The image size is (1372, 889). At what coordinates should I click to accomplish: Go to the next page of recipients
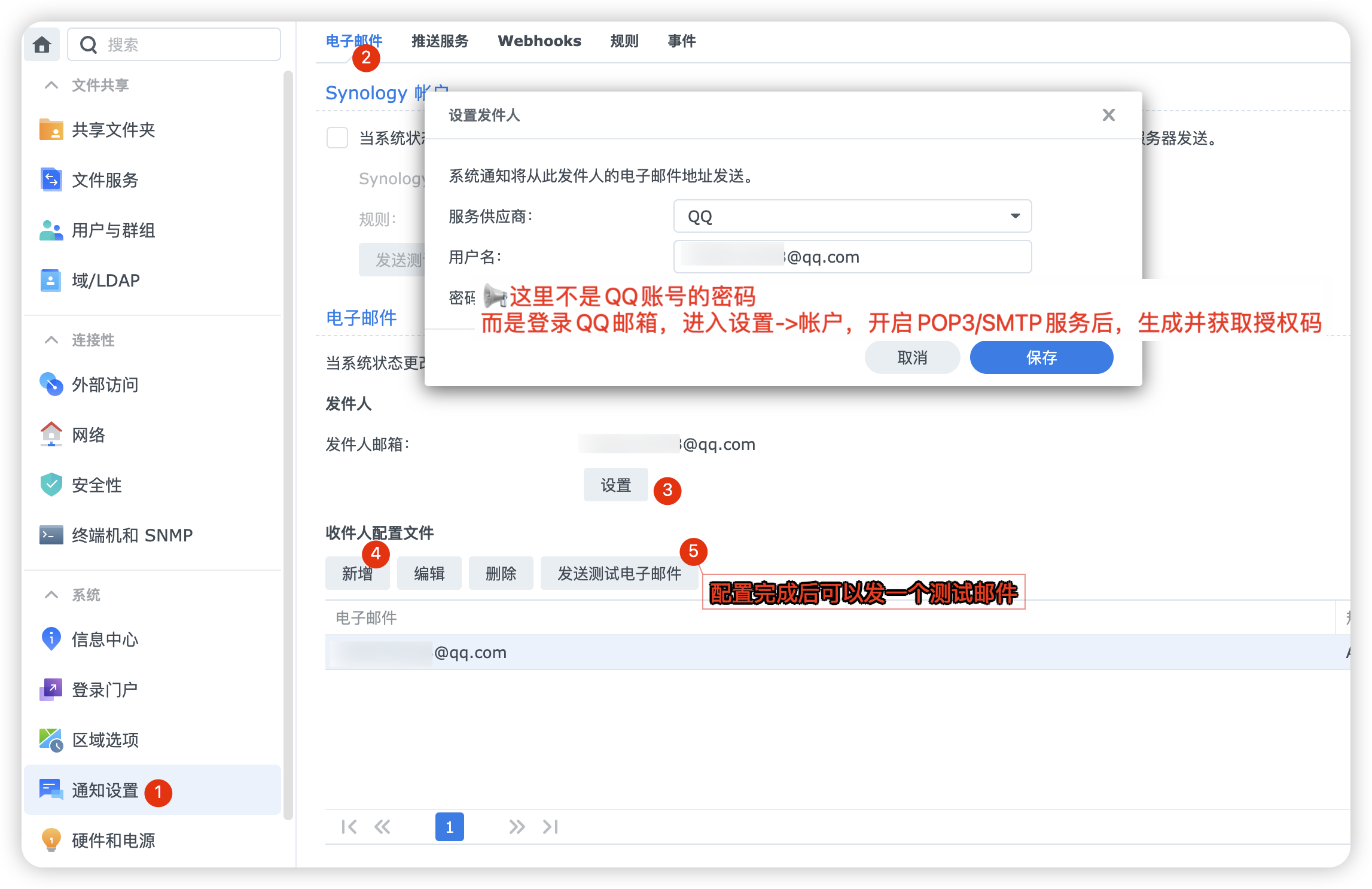517,827
